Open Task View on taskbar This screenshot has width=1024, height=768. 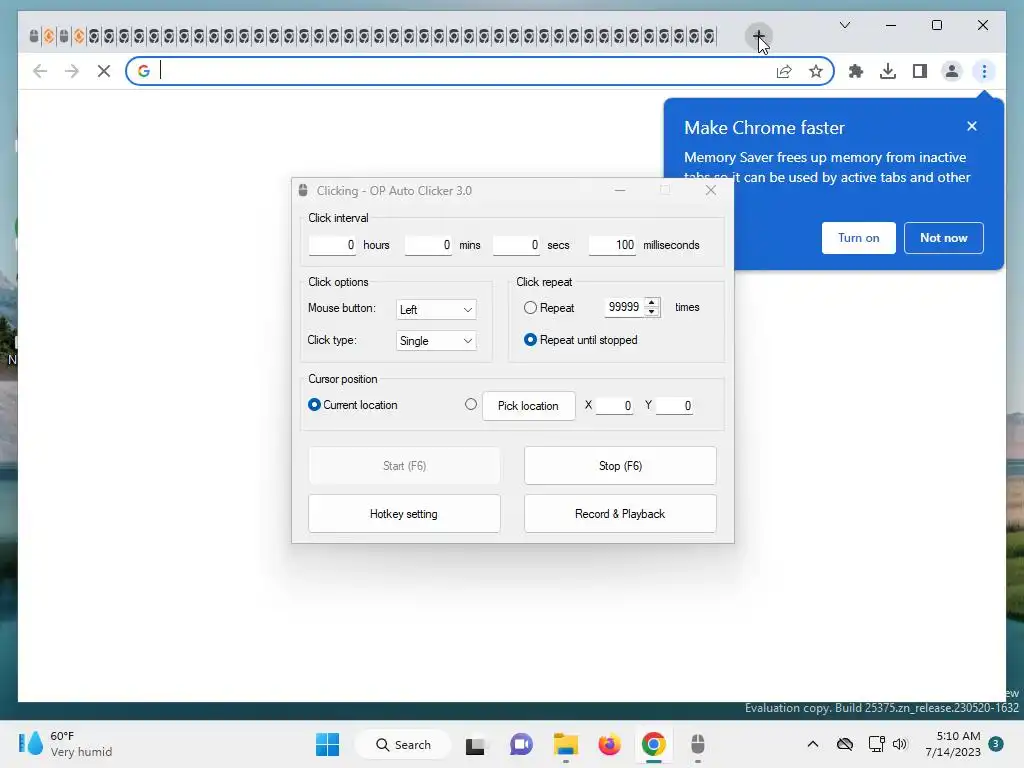click(475, 744)
